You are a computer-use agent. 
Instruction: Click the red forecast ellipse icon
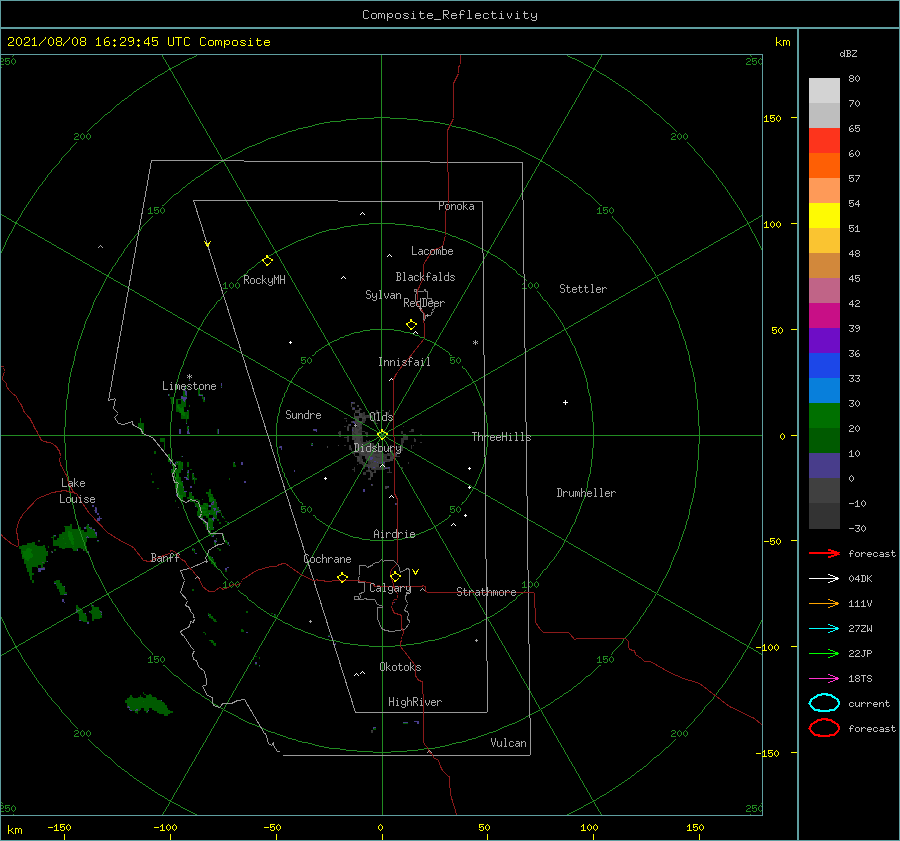(824, 728)
